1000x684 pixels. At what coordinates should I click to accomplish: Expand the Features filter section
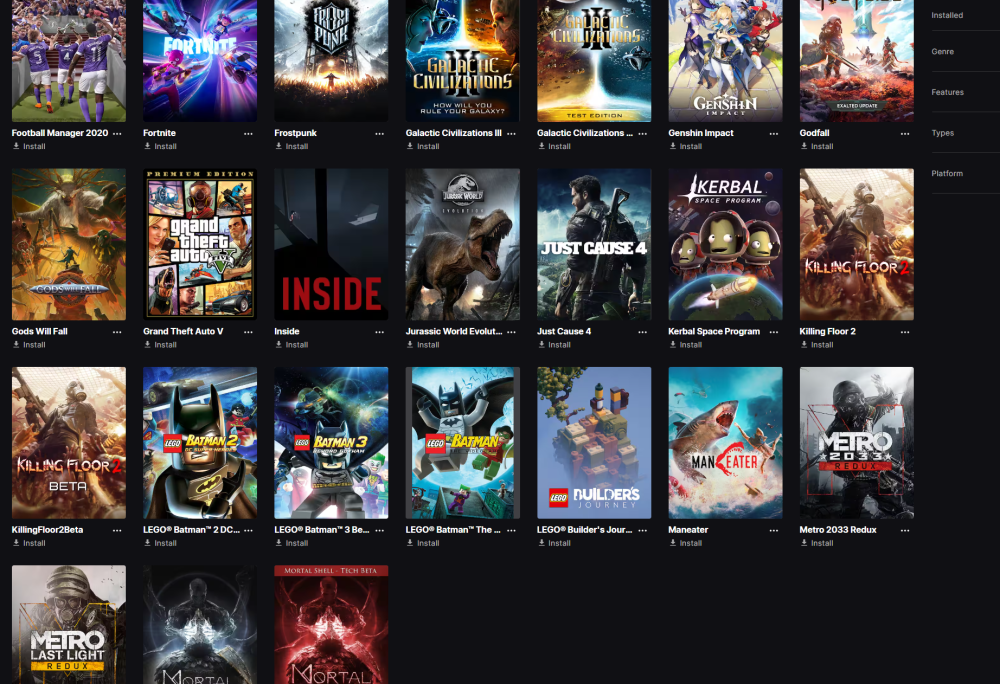coord(947,92)
